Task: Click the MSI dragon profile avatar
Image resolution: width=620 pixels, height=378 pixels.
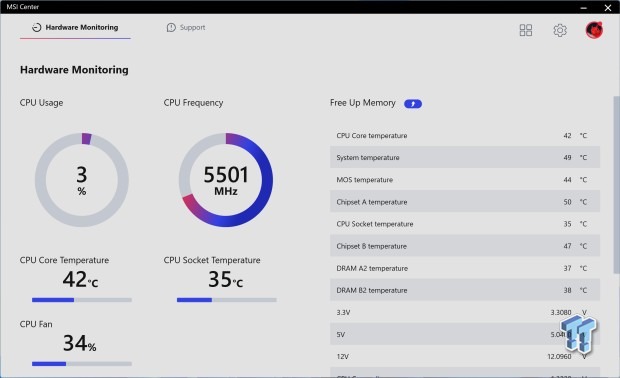Action: pos(594,30)
